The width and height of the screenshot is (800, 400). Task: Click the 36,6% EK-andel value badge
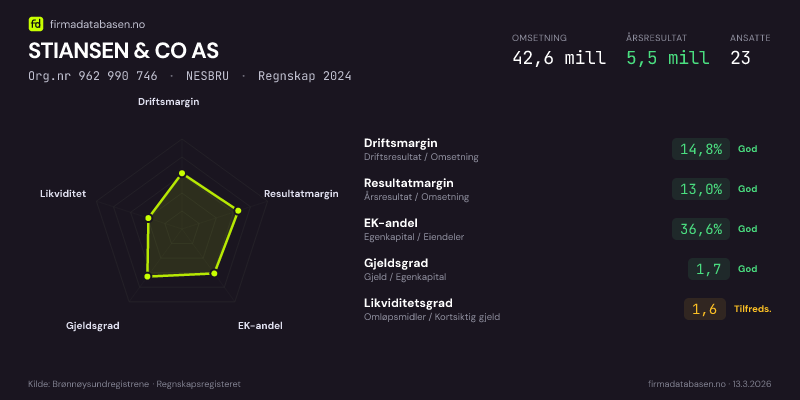[x=700, y=229]
